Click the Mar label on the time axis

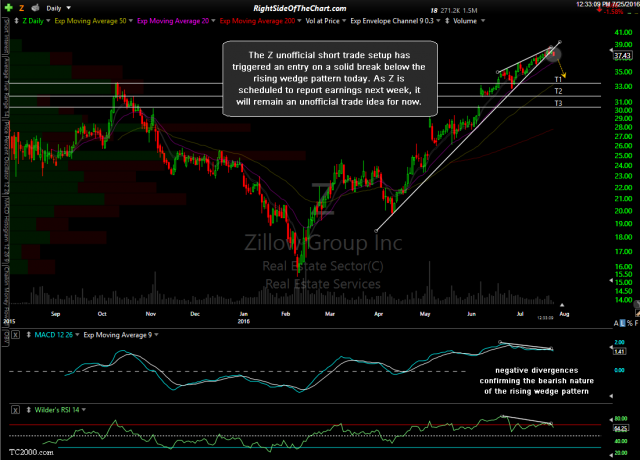coord(330,314)
